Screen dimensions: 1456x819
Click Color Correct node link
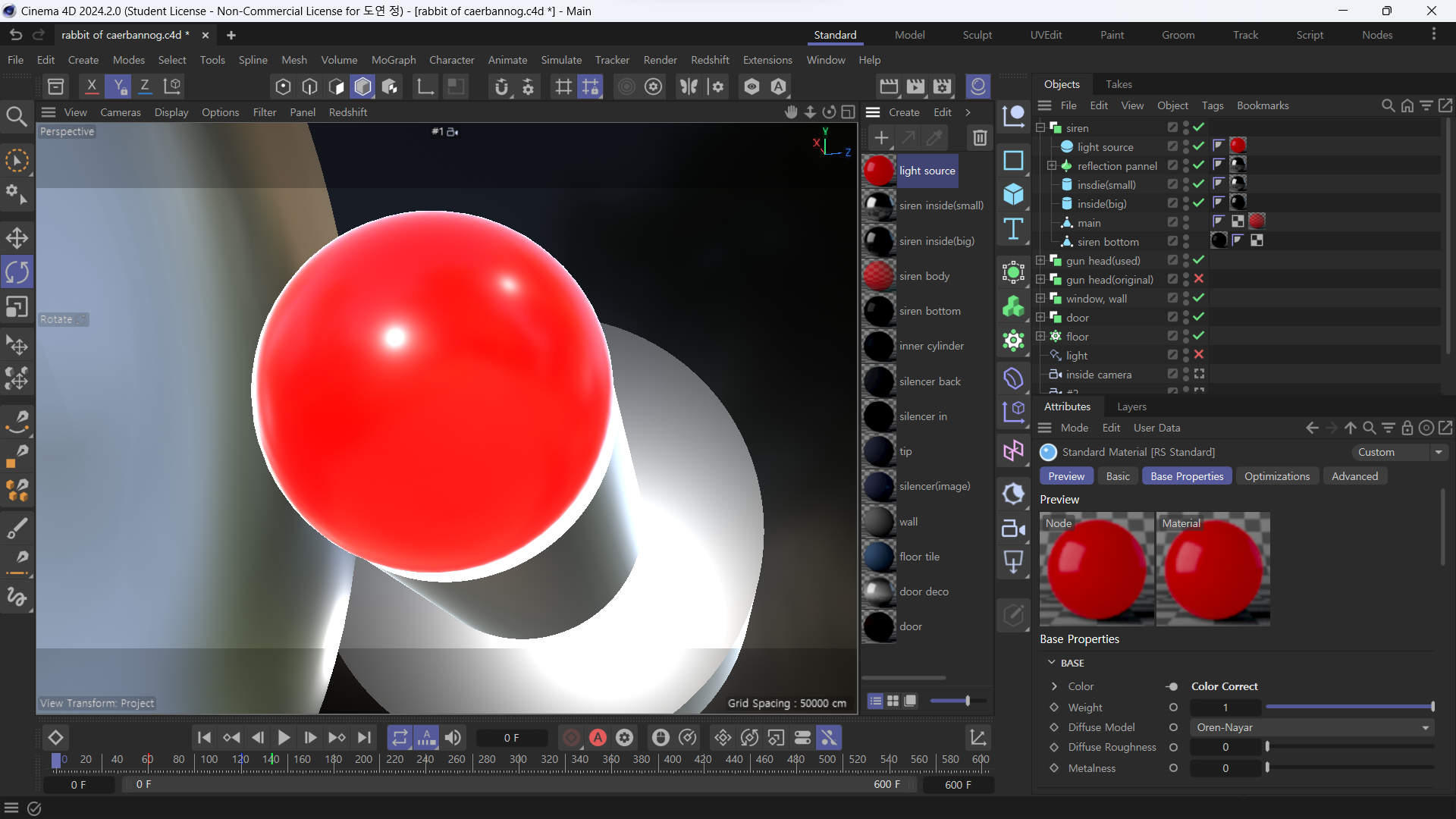pos(1224,686)
